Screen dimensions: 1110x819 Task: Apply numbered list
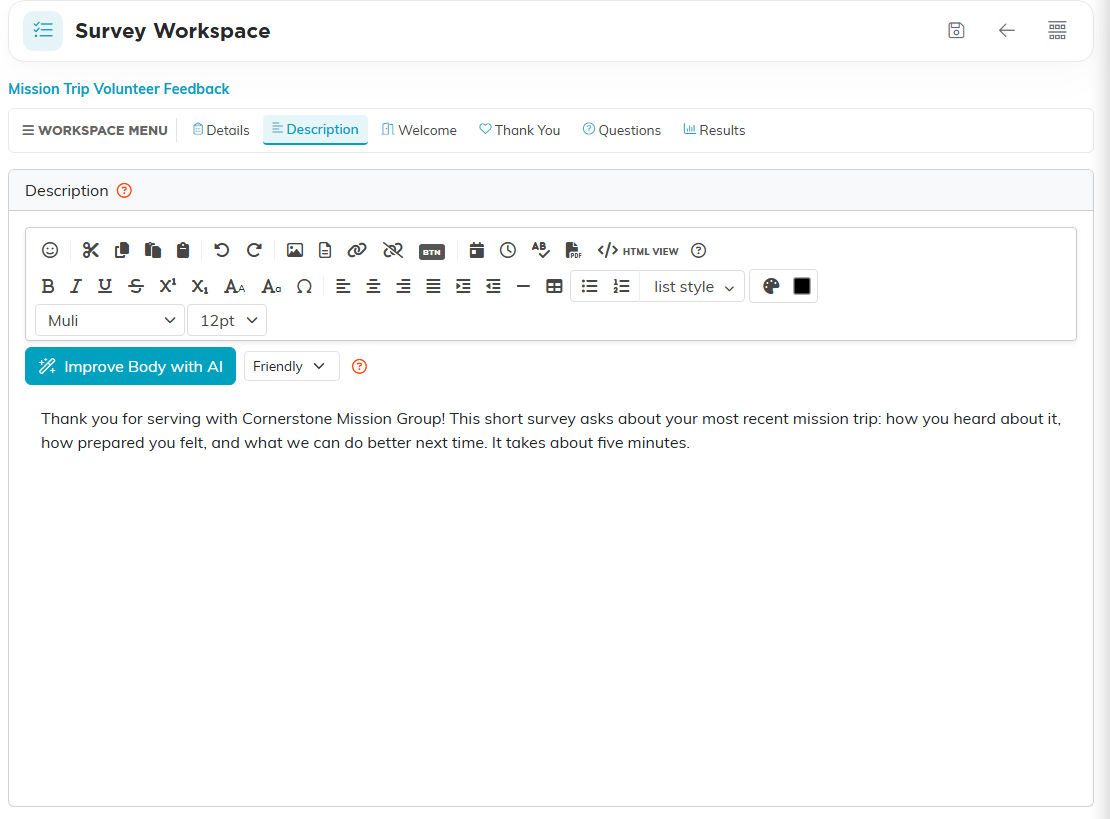click(621, 286)
